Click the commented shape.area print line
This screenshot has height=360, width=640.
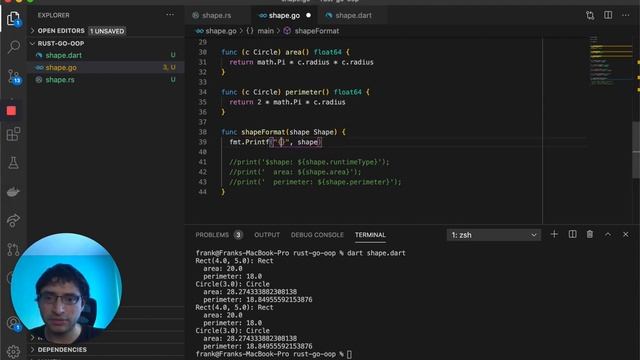[x=295, y=172]
